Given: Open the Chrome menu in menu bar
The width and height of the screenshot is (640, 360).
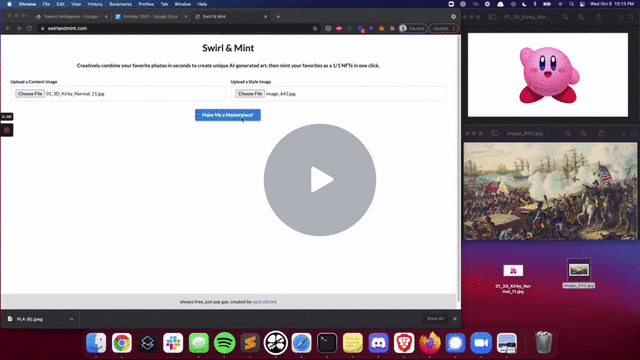Looking at the screenshot, I should click(x=27, y=4).
